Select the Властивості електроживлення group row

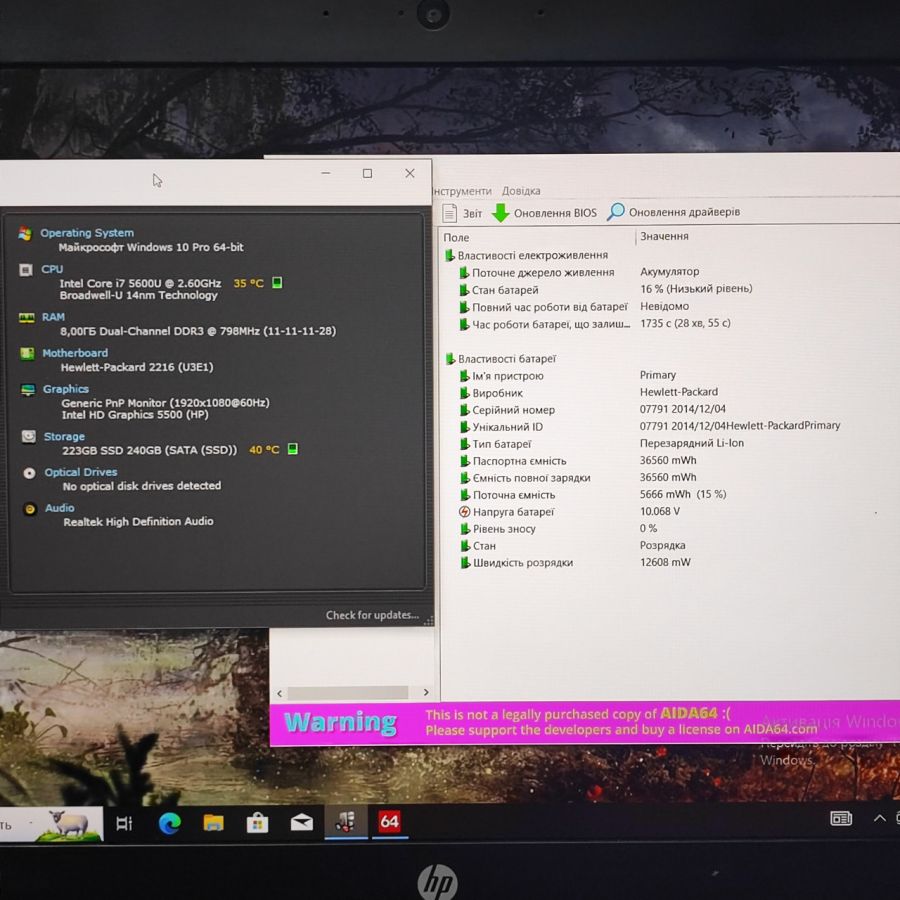click(x=526, y=255)
